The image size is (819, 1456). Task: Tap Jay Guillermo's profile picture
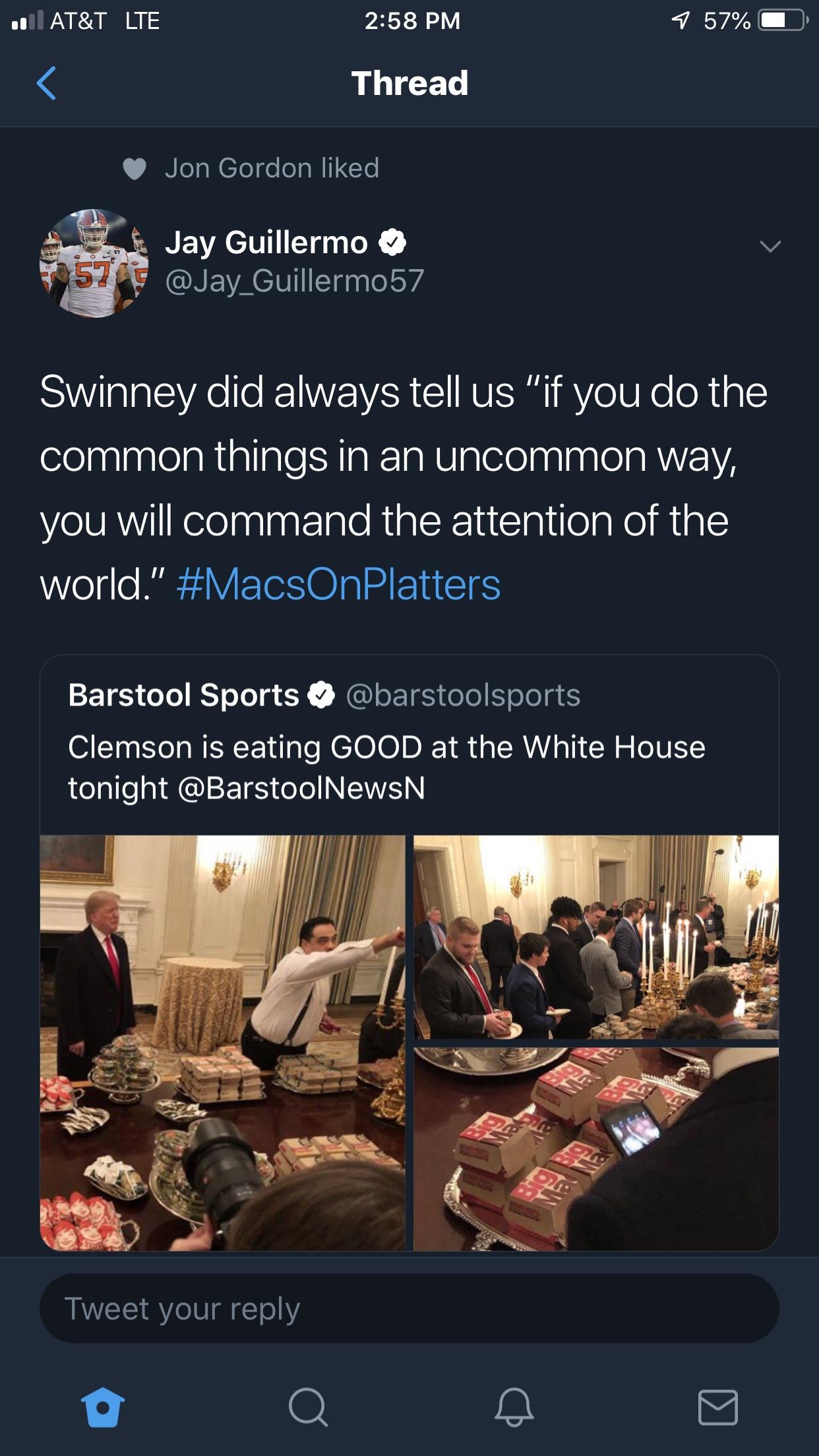(94, 263)
